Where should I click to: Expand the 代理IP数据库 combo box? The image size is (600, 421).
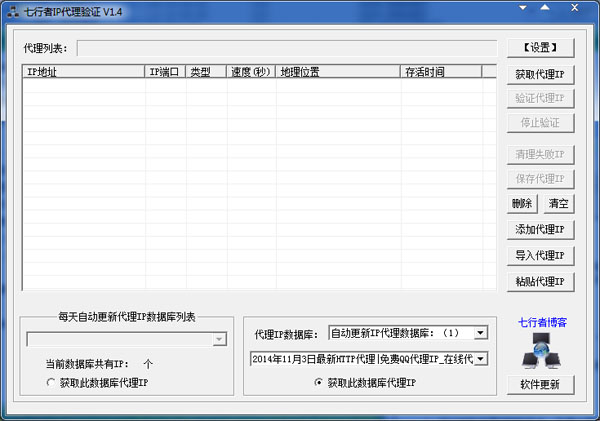pos(481,333)
